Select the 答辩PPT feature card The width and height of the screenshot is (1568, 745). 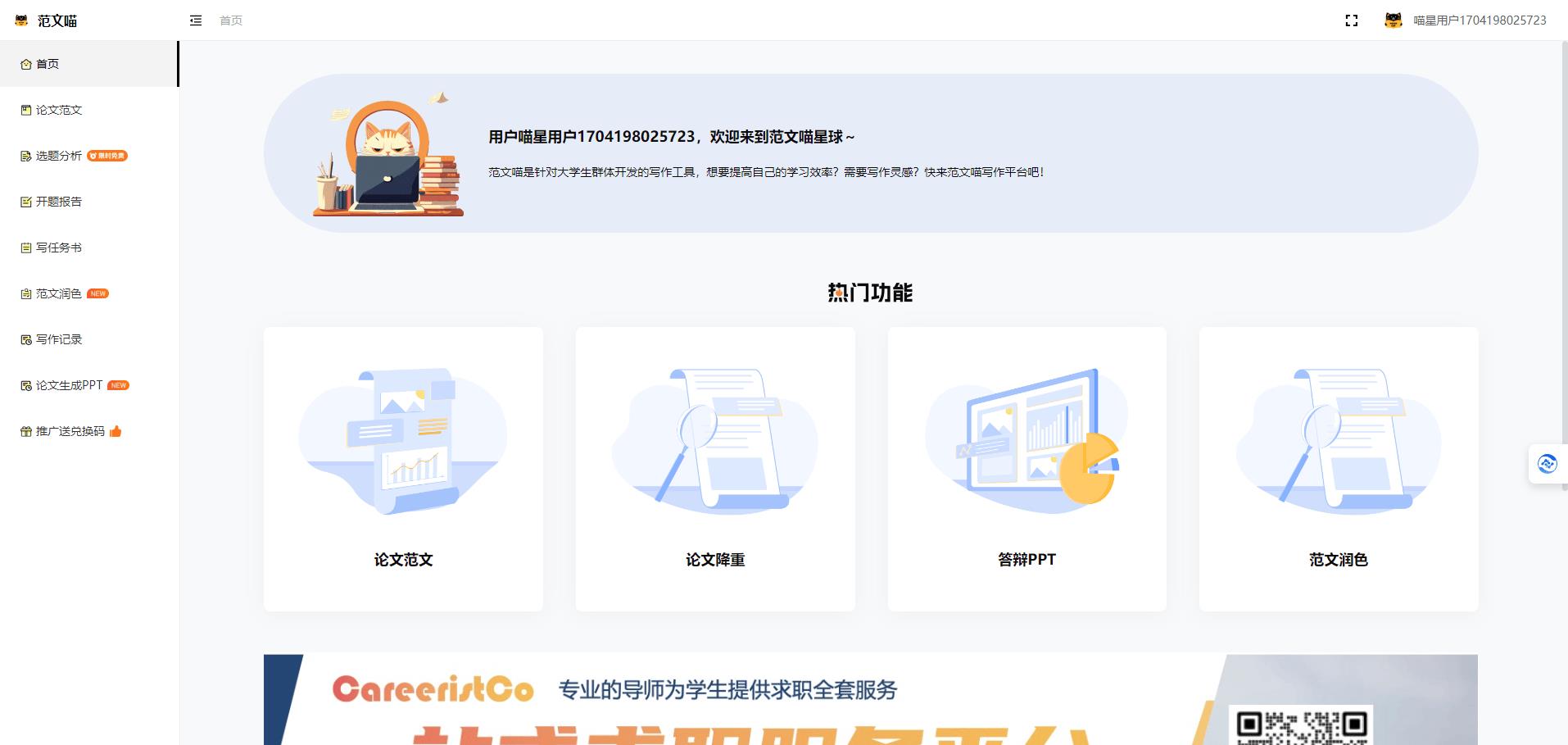tap(1026, 469)
